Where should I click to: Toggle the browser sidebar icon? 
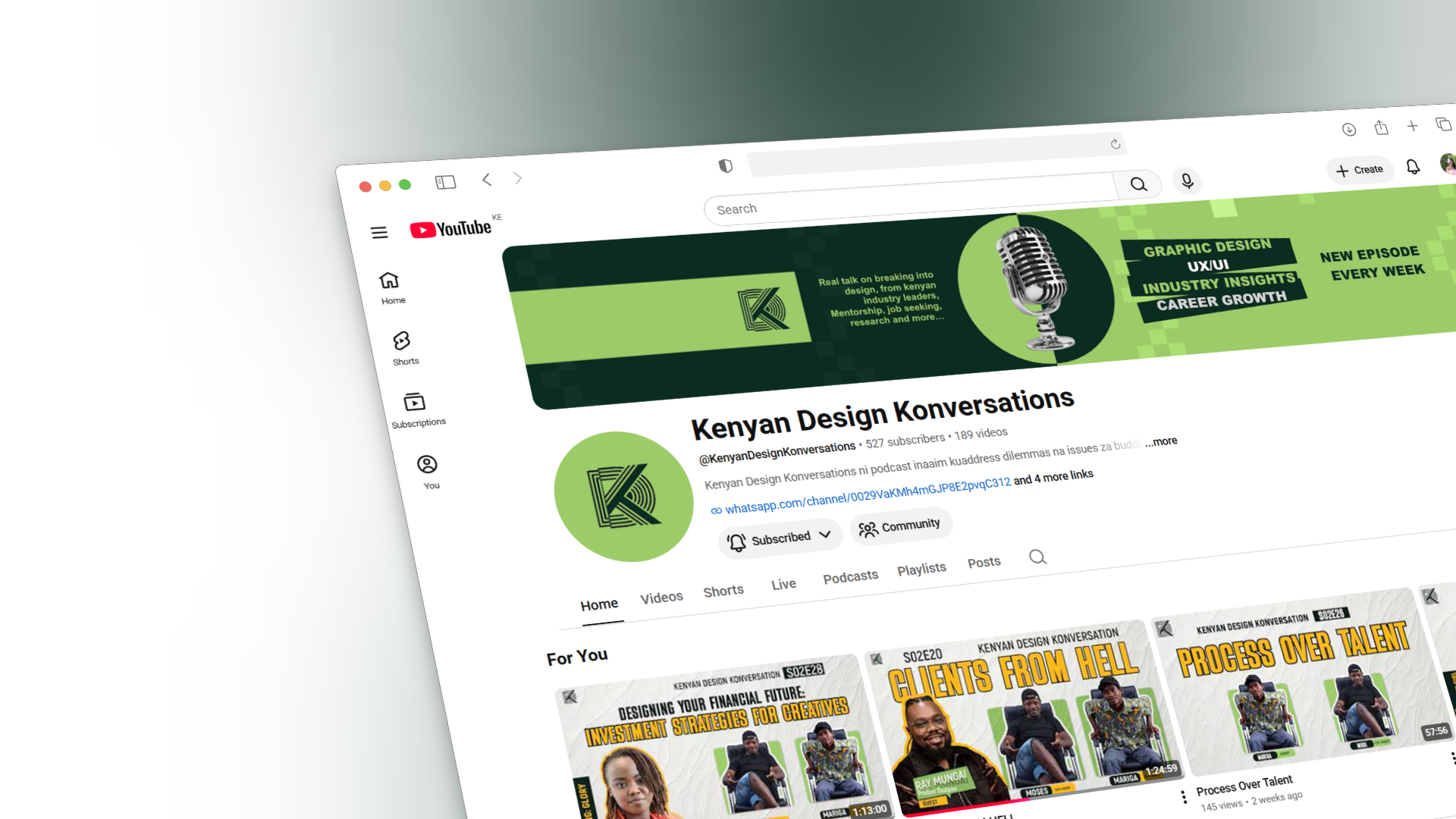tap(445, 182)
